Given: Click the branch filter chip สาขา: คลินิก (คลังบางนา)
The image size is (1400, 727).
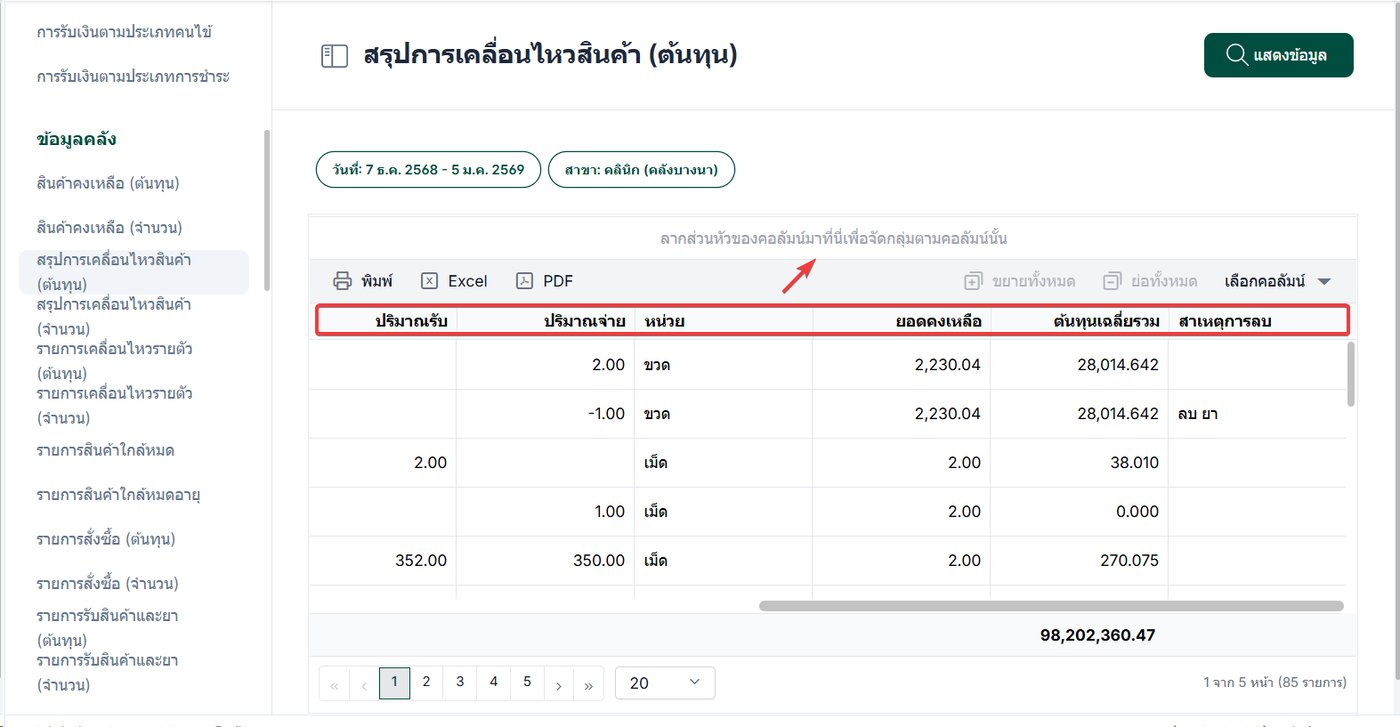Looking at the screenshot, I should pyautogui.click(x=641, y=170).
